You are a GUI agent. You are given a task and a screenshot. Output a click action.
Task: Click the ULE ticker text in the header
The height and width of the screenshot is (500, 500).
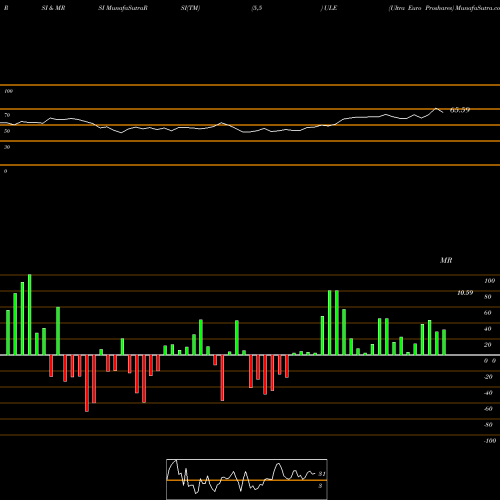pyautogui.click(x=330, y=8)
